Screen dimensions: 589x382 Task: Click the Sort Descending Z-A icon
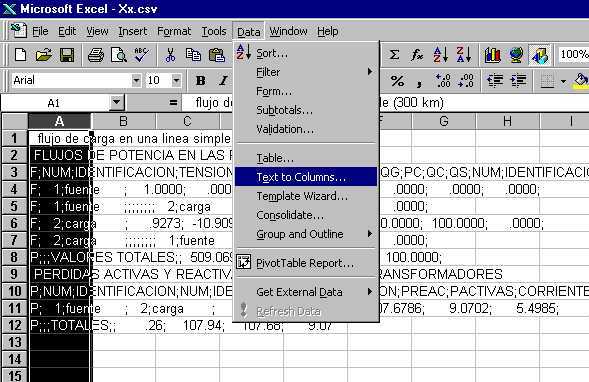click(464, 55)
